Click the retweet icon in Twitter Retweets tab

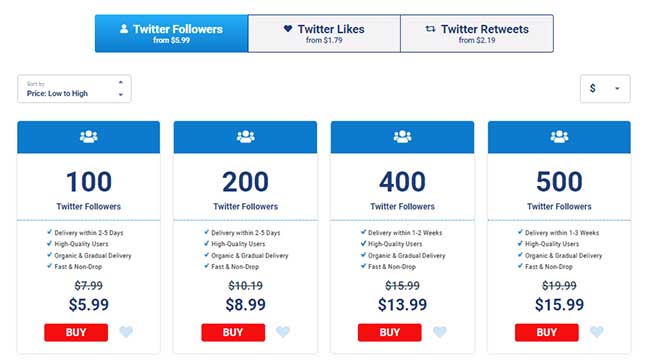click(x=430, y=29)
